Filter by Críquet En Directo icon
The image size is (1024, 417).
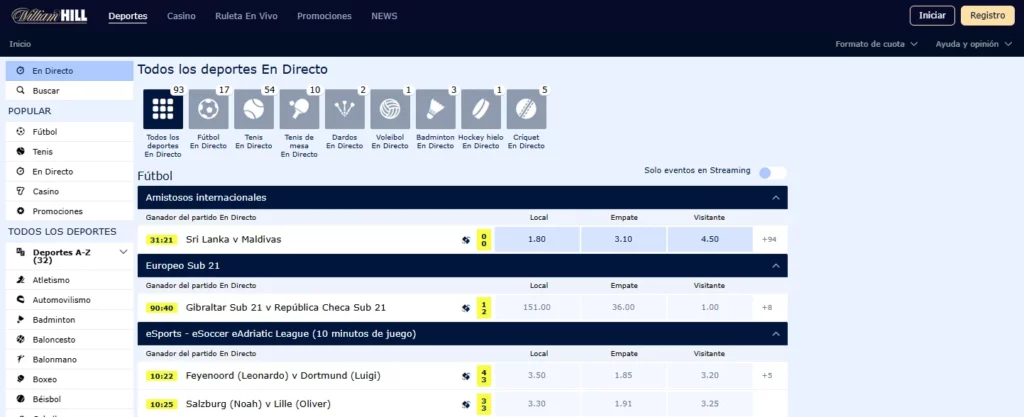point(526,109)
